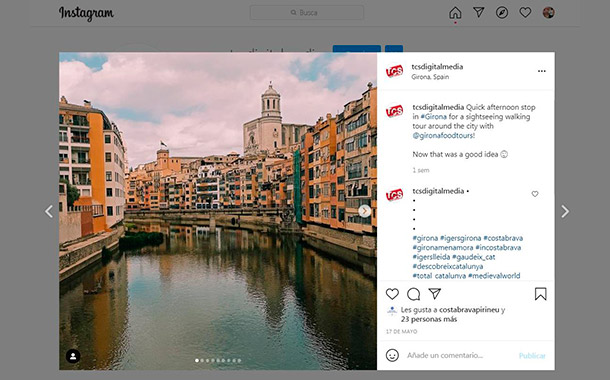Image resolution: width=610 pixels, height=380 pixels.
Task: Open the #gironamenamora hashtag
Action: (x=443, y=248)
